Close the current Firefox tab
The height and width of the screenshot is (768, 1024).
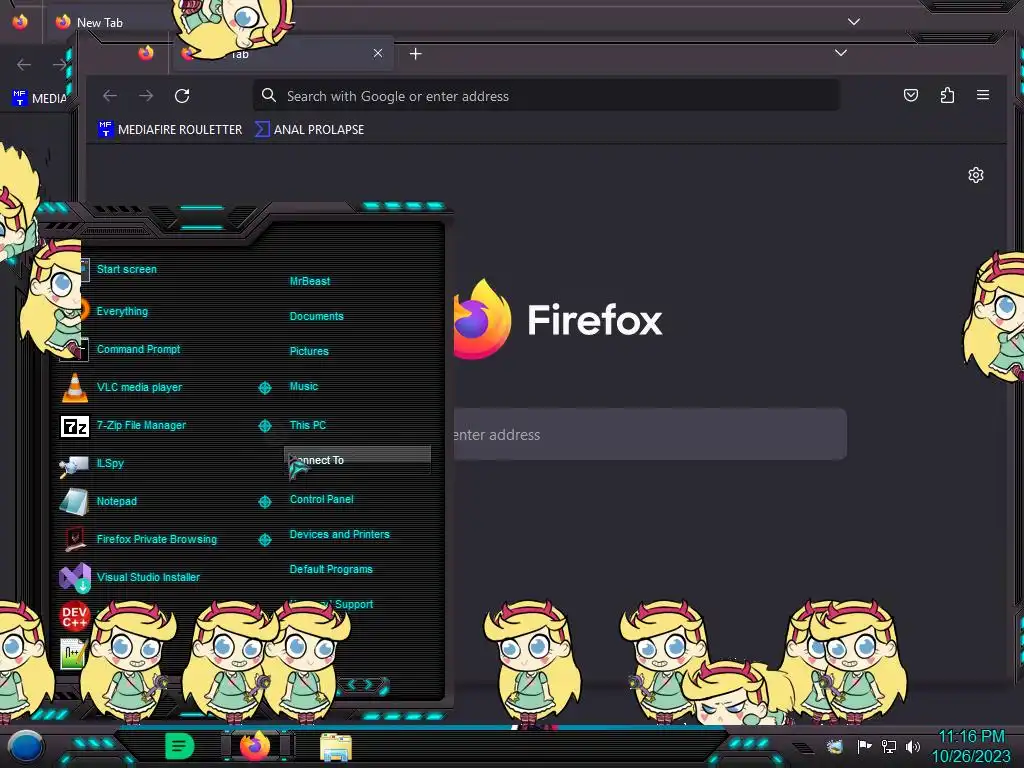377,53
